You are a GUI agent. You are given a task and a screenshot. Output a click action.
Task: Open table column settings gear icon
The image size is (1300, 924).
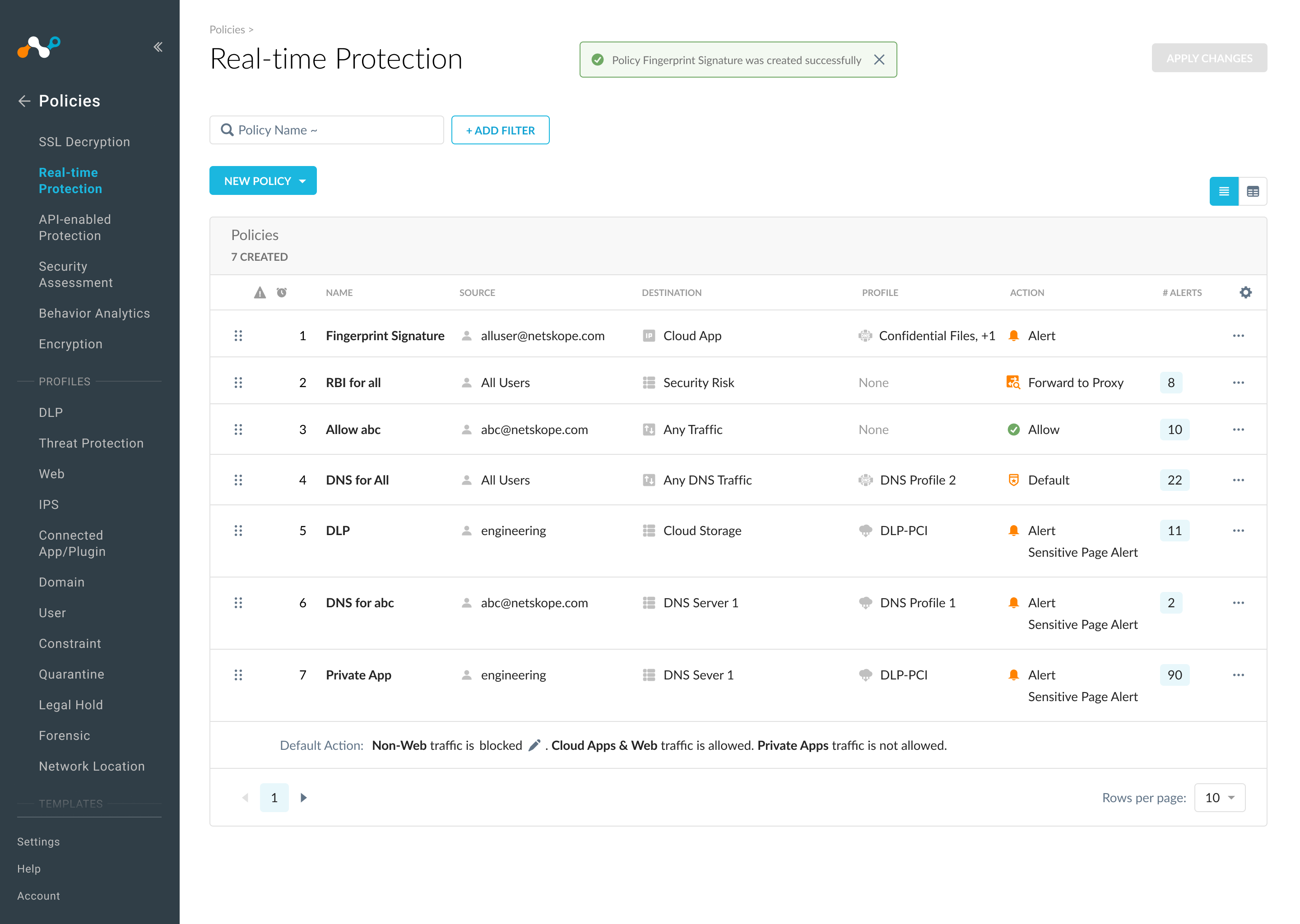coord(1245,292)
